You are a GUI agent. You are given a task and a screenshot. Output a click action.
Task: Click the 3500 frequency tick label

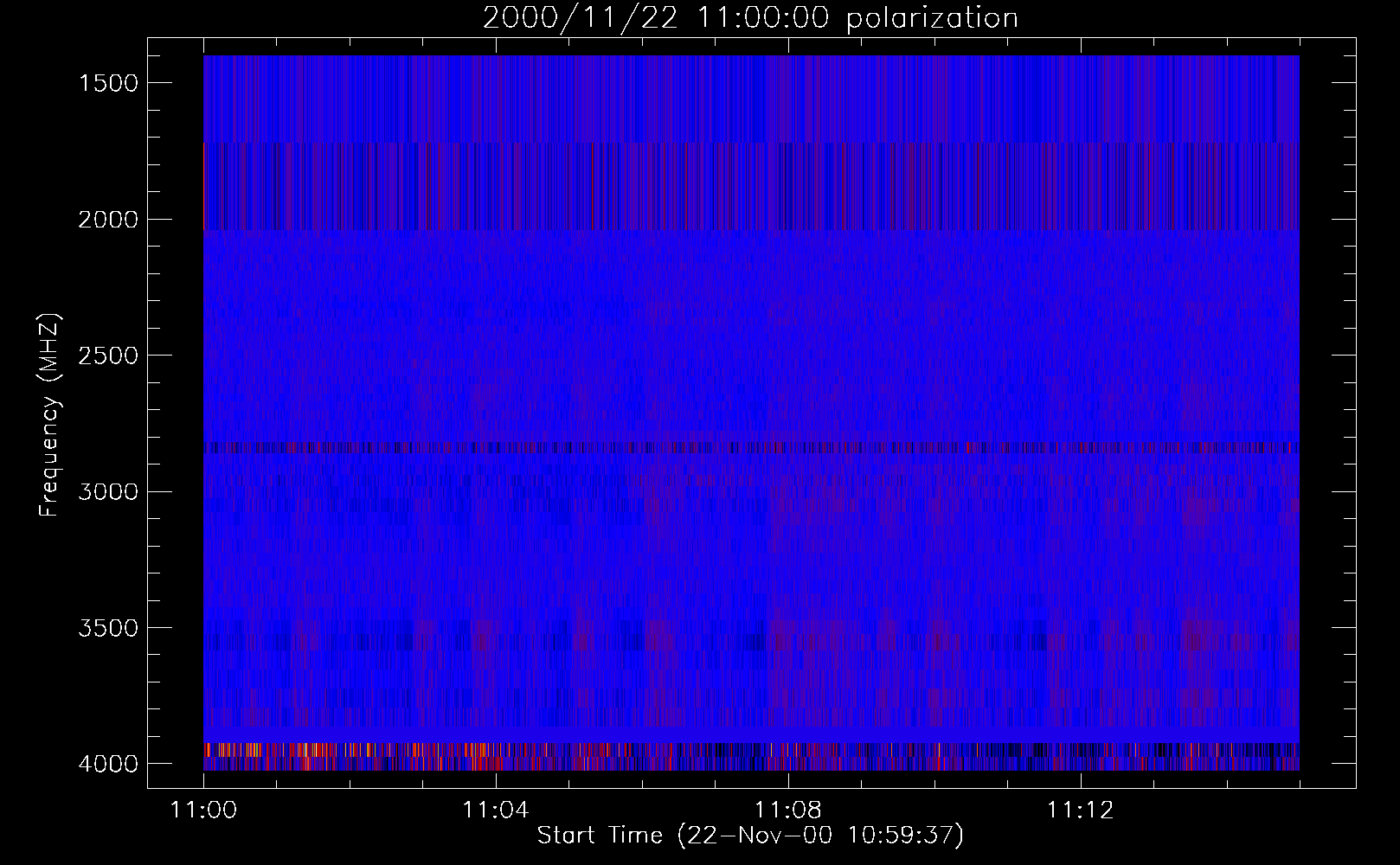[108, 628]
